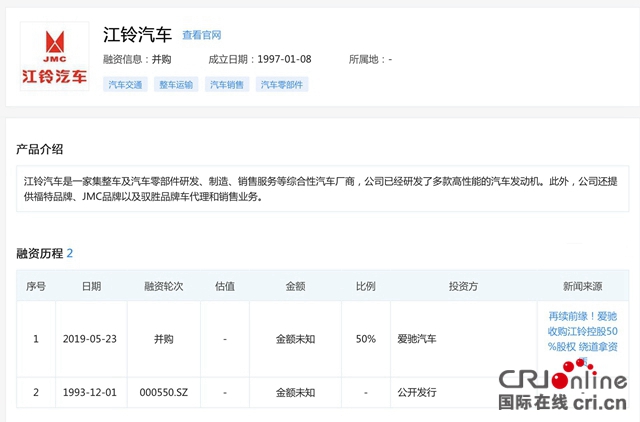This screenshot has height=422, width=640.
Task: Click the 序号 column header
Action: pos(36,287)
